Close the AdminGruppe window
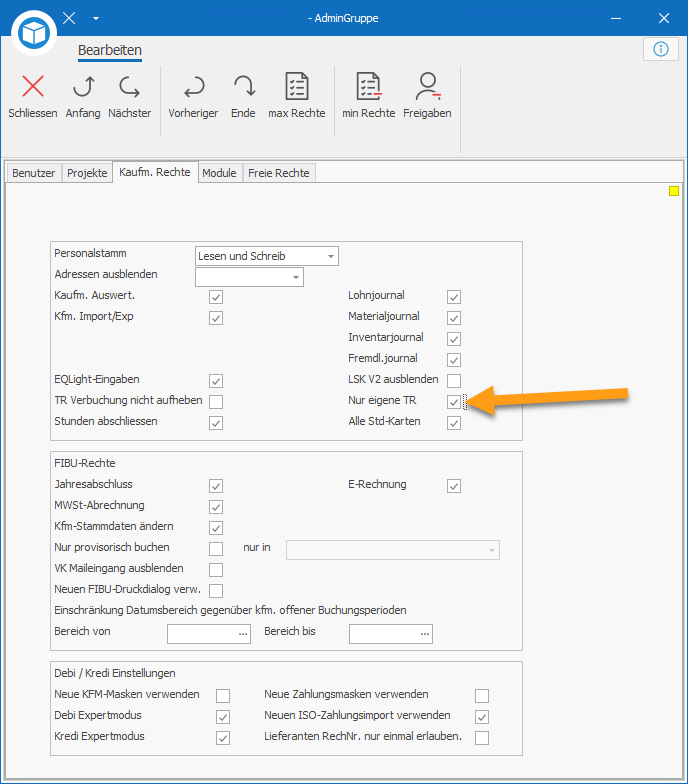This screenshot has width=688, height=784. [664, 18]
